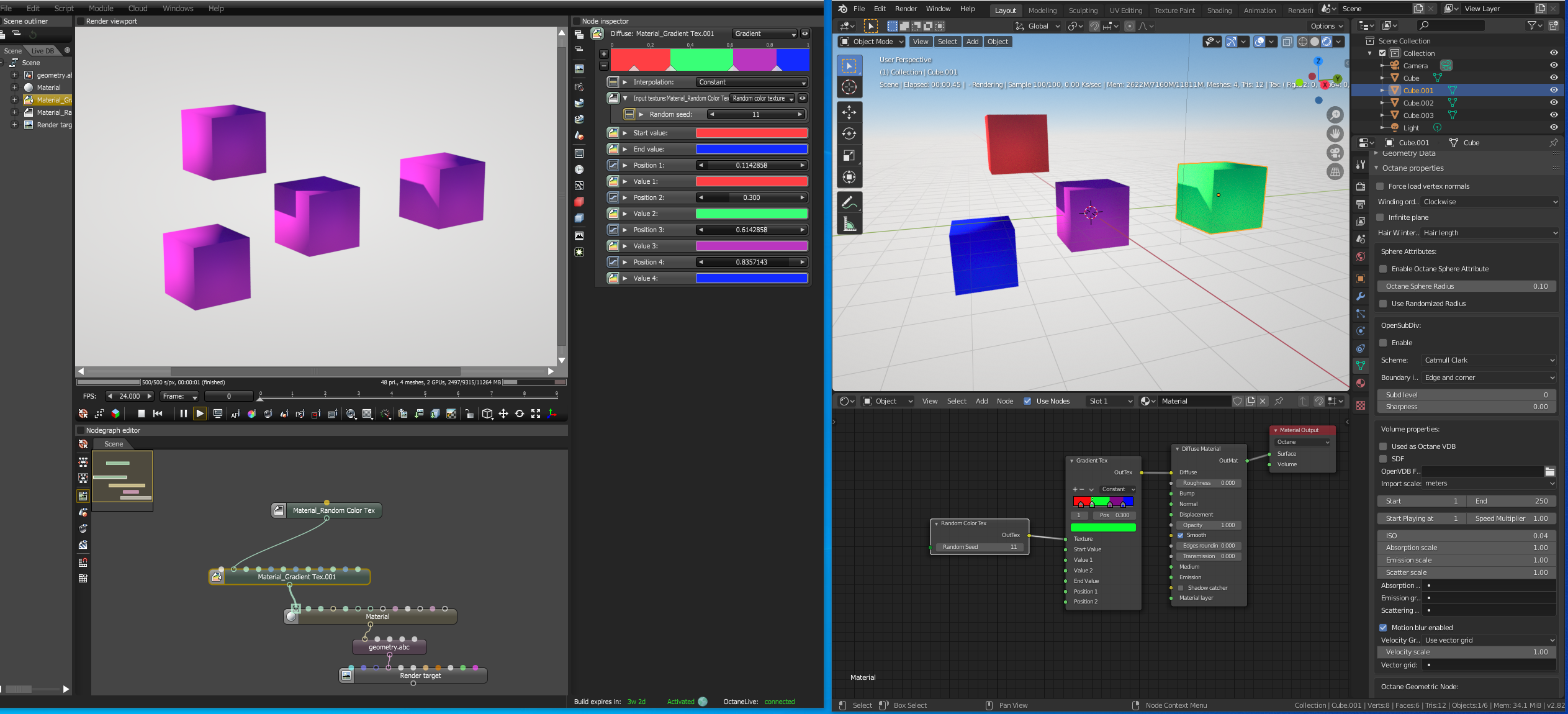The height and width of the screenshot is (714, 1568).
Task: Switch to the Shading workspace tab
Action: click(x=1219, y=10)
